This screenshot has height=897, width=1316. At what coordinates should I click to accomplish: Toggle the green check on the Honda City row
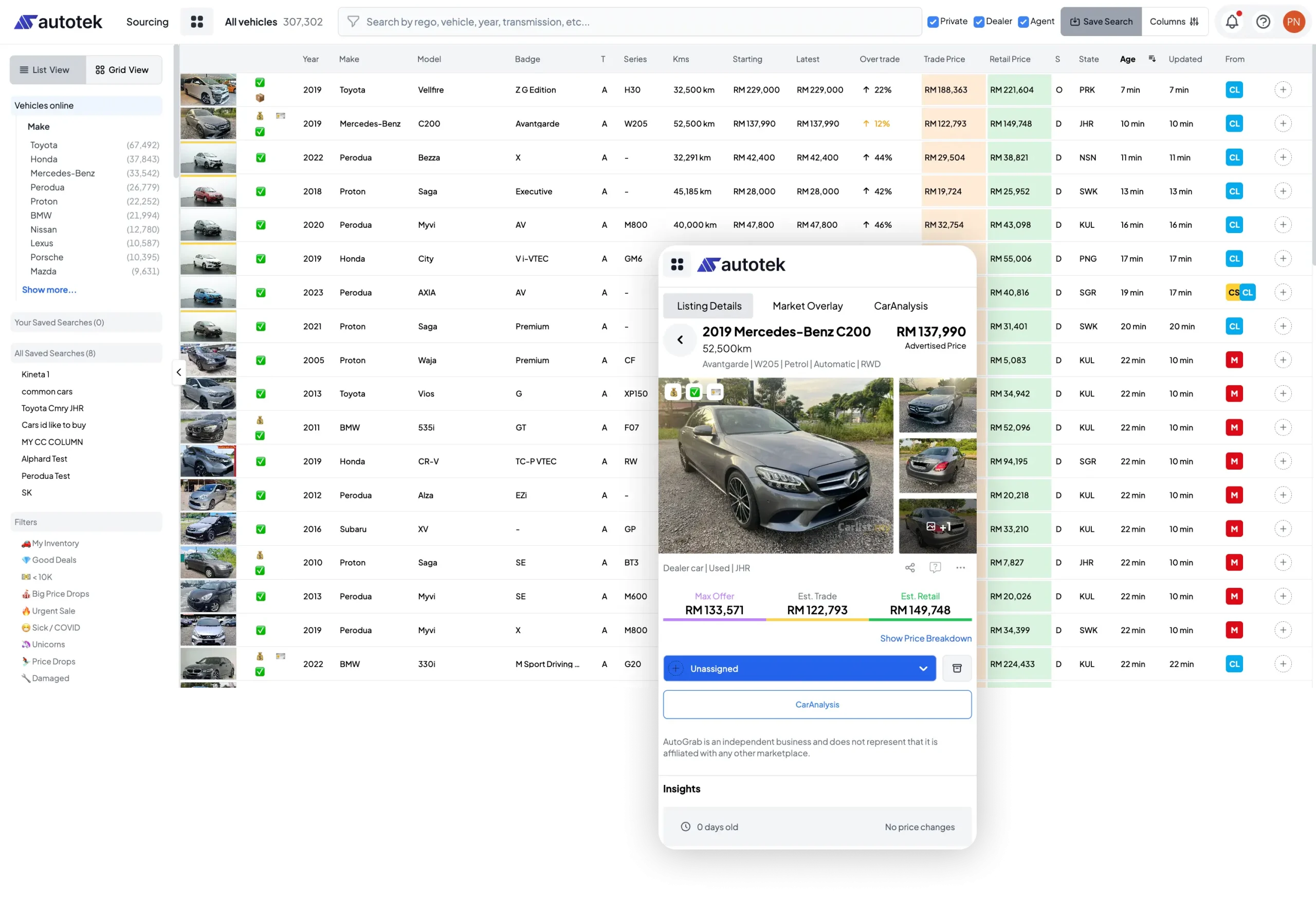pyautogui.click(x=260, y=258)
